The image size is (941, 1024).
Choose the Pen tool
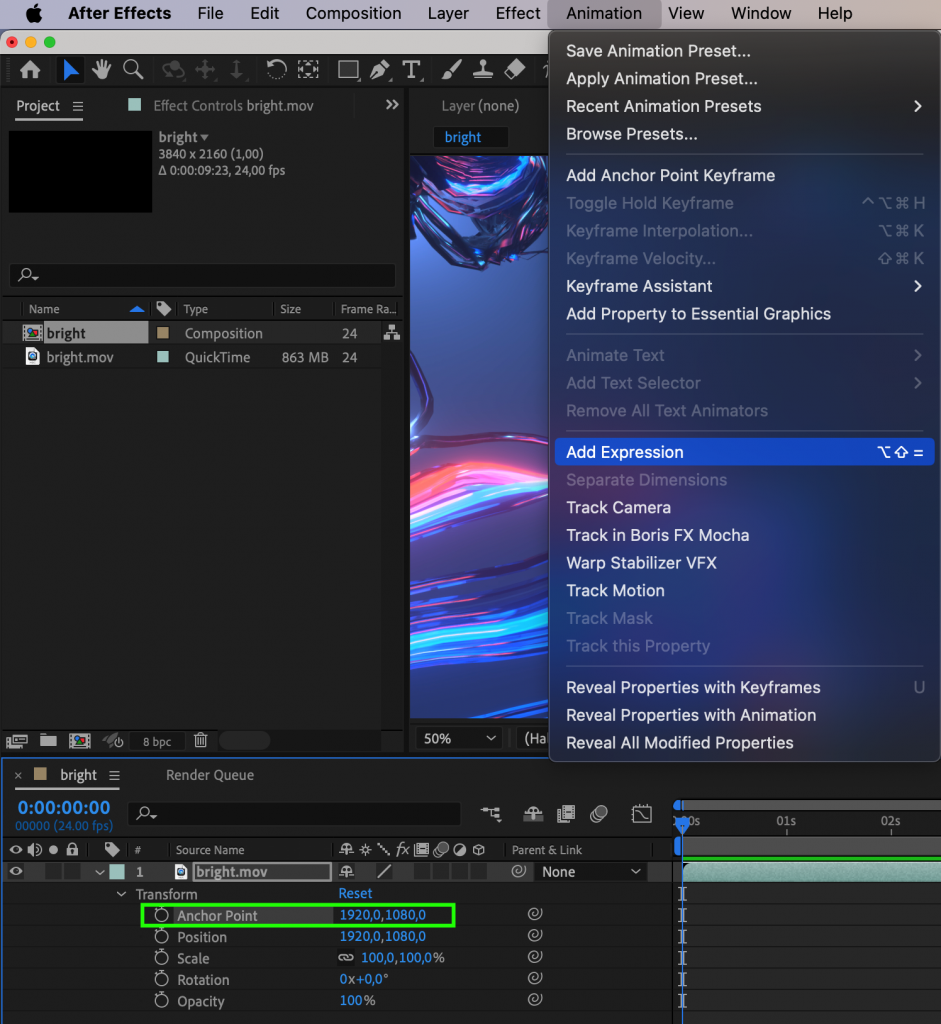point(381,70)
